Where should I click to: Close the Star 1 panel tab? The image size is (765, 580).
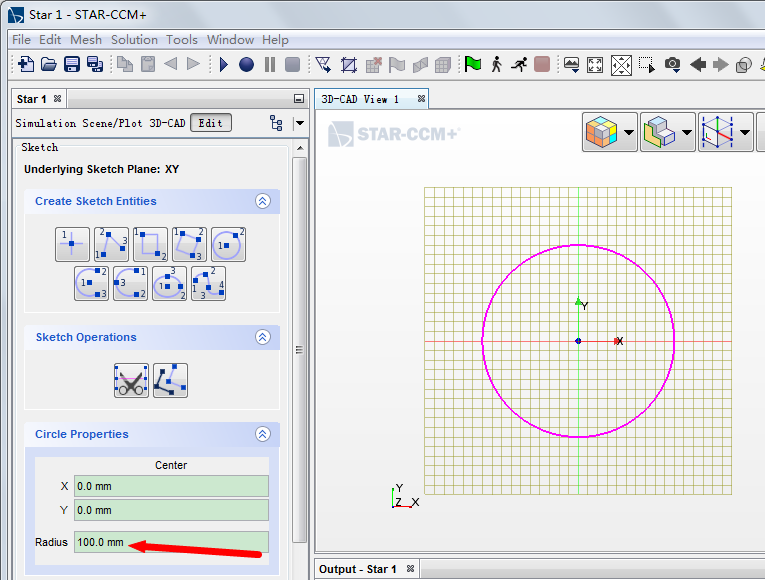[58, 99]
